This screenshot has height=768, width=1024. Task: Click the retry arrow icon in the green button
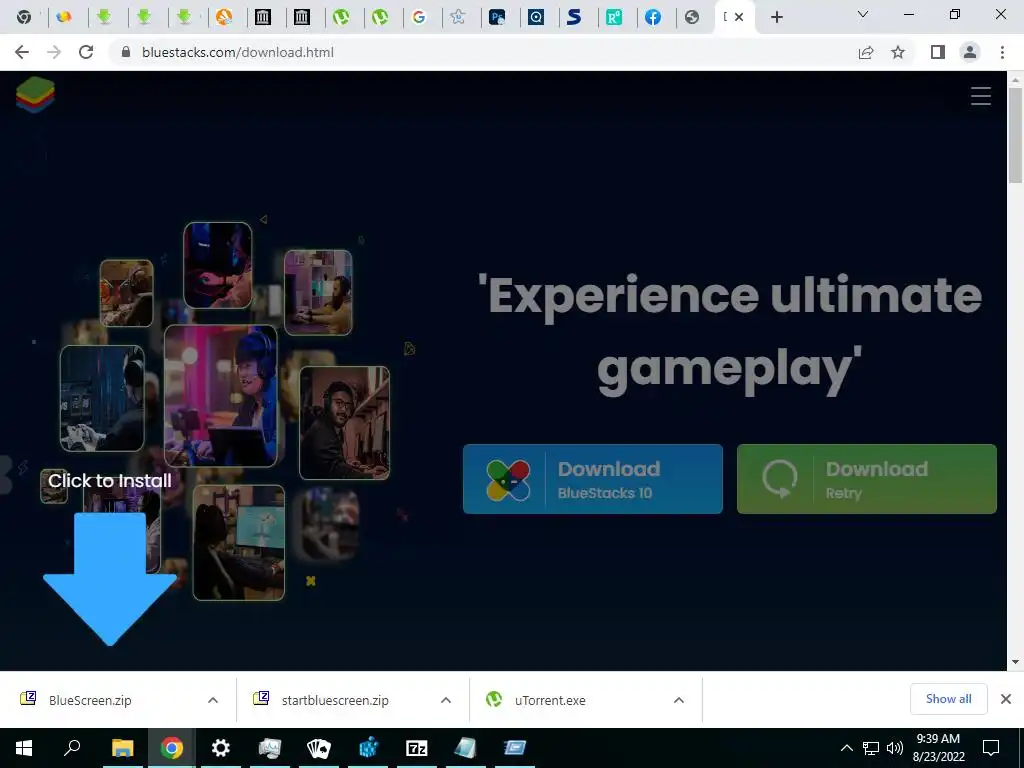coord(780,479)
